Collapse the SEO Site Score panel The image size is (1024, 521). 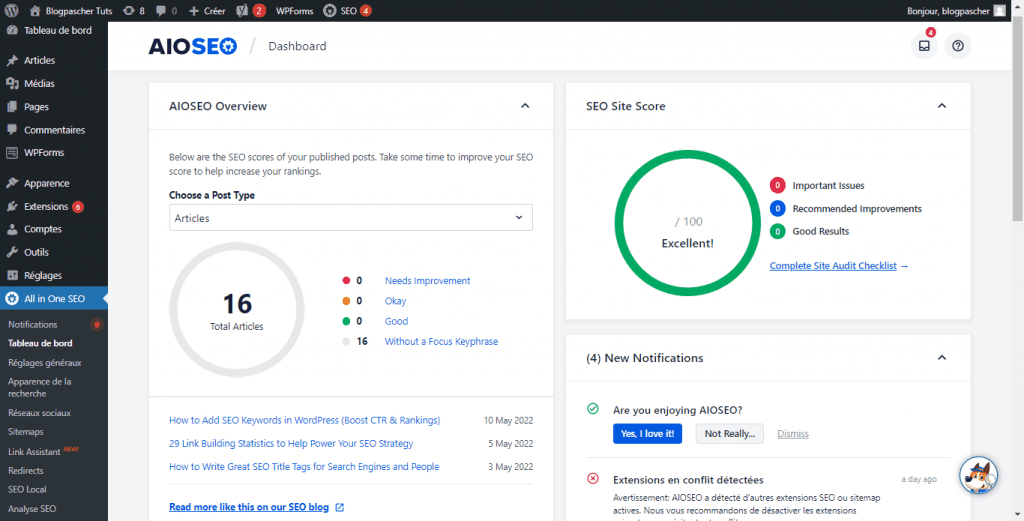pyautogui.click(x=942, y=106)
